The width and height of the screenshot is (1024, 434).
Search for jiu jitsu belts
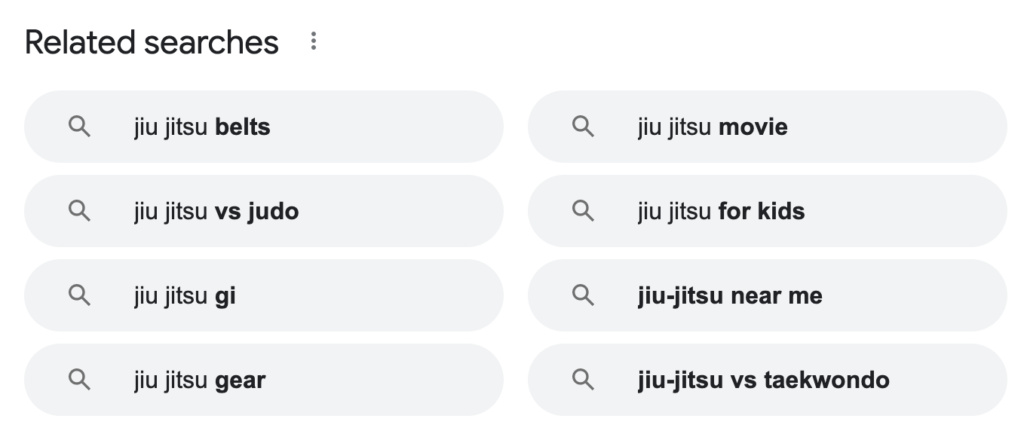pyautogui.click(x=264, y=127)
